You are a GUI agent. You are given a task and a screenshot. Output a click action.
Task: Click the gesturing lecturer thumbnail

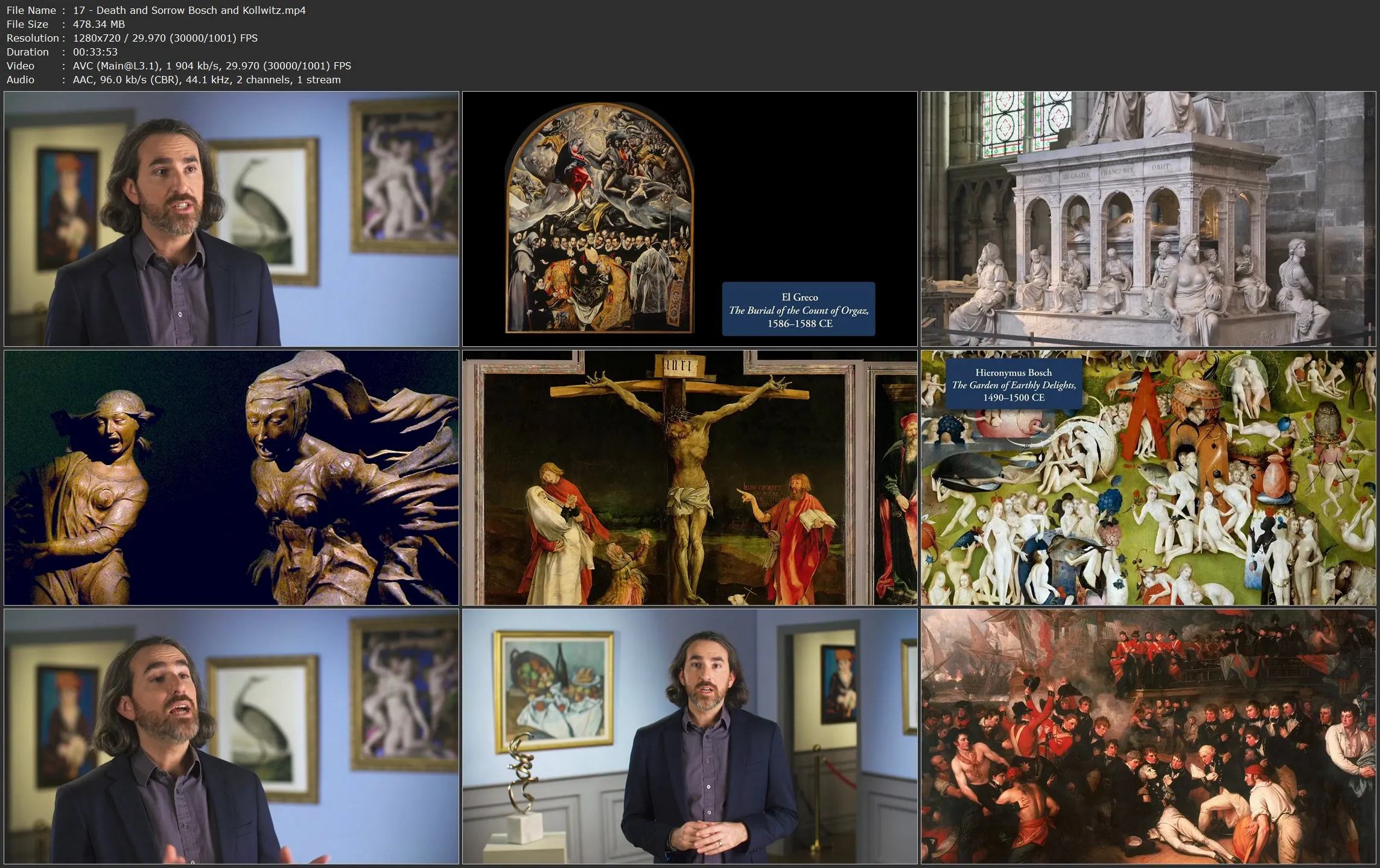pos(231,736)
